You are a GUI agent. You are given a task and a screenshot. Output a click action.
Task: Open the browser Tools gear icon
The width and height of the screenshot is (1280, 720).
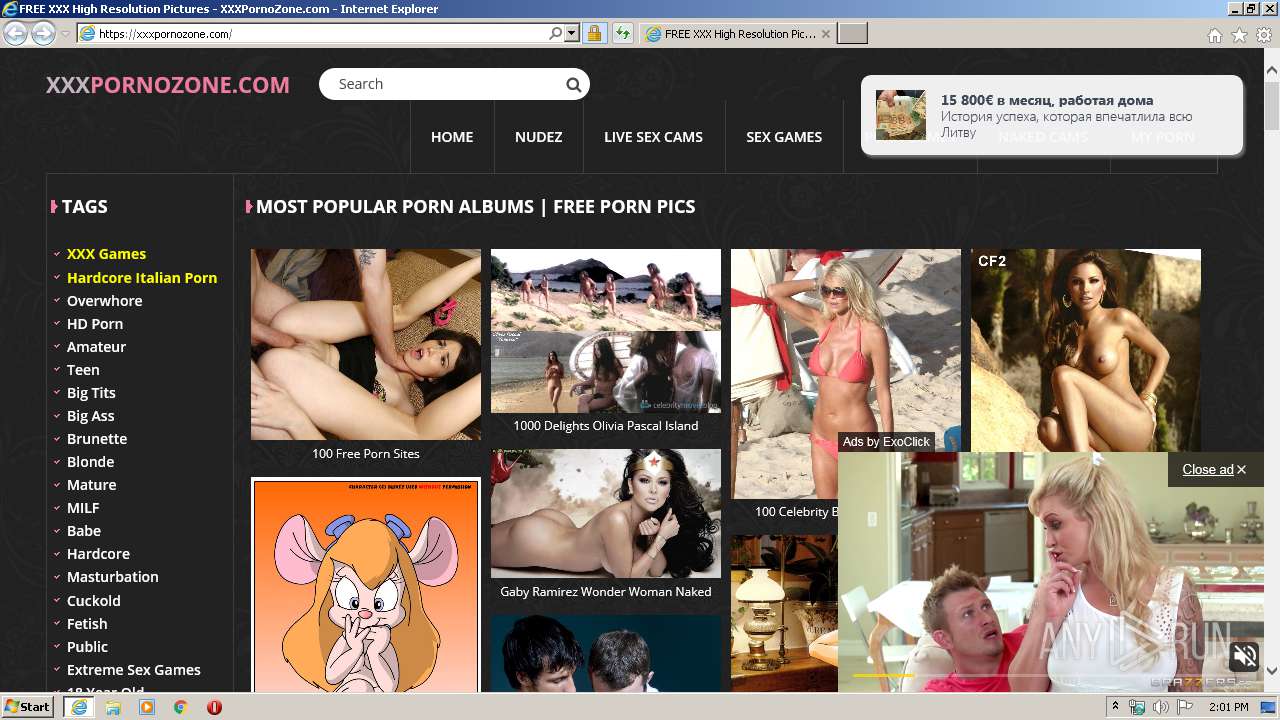click(x=1264, y=35)
